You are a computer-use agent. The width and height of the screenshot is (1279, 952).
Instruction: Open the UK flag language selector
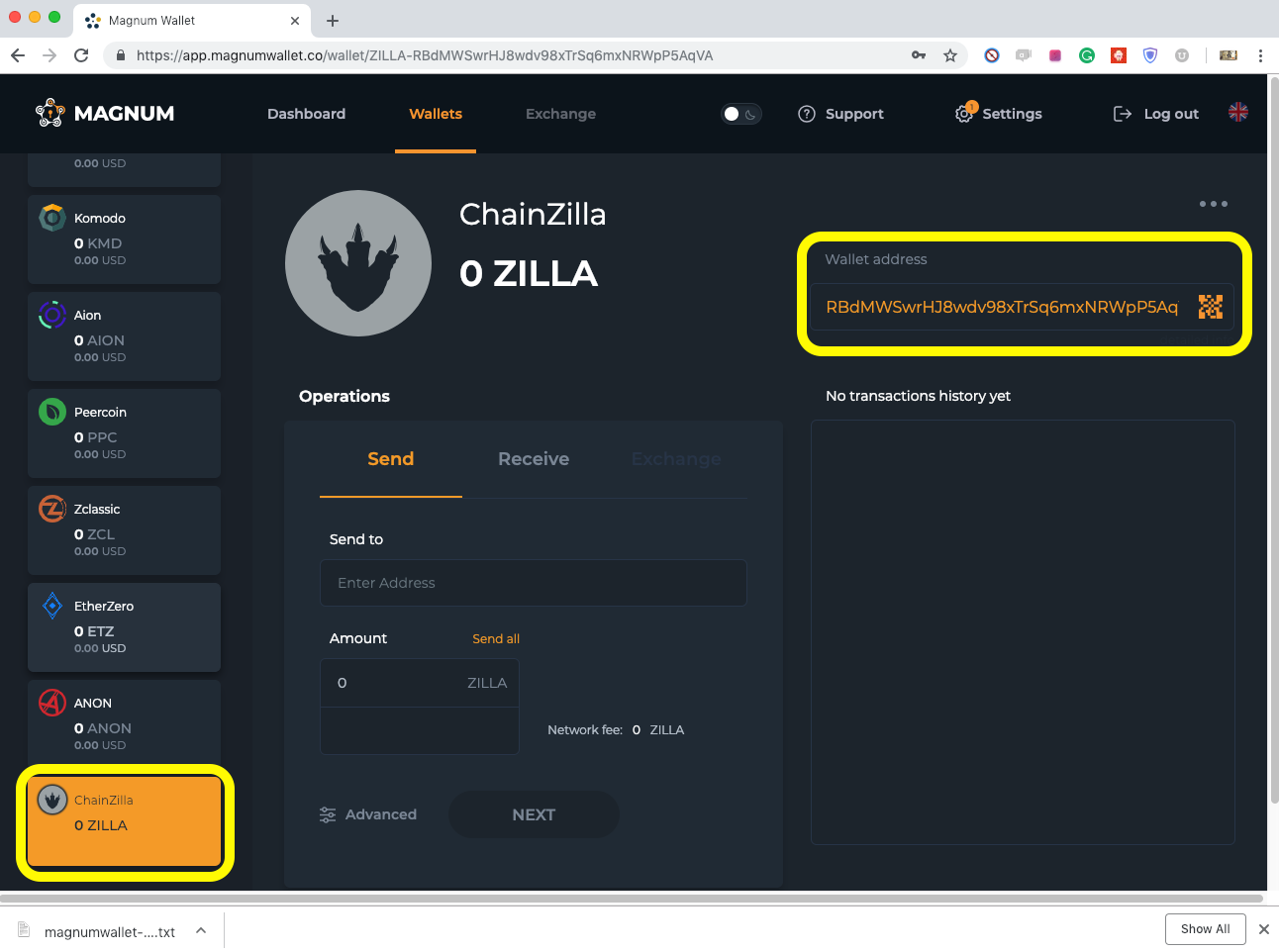click(1238, 112)
